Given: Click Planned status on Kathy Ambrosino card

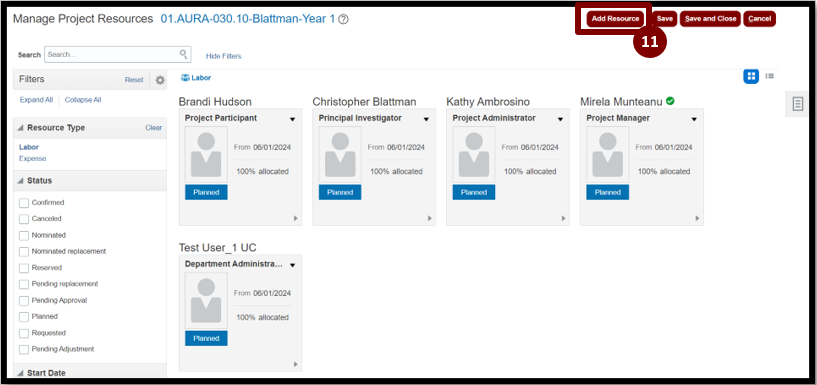Looking at the screenshot, I should click(x=474, y=192).
